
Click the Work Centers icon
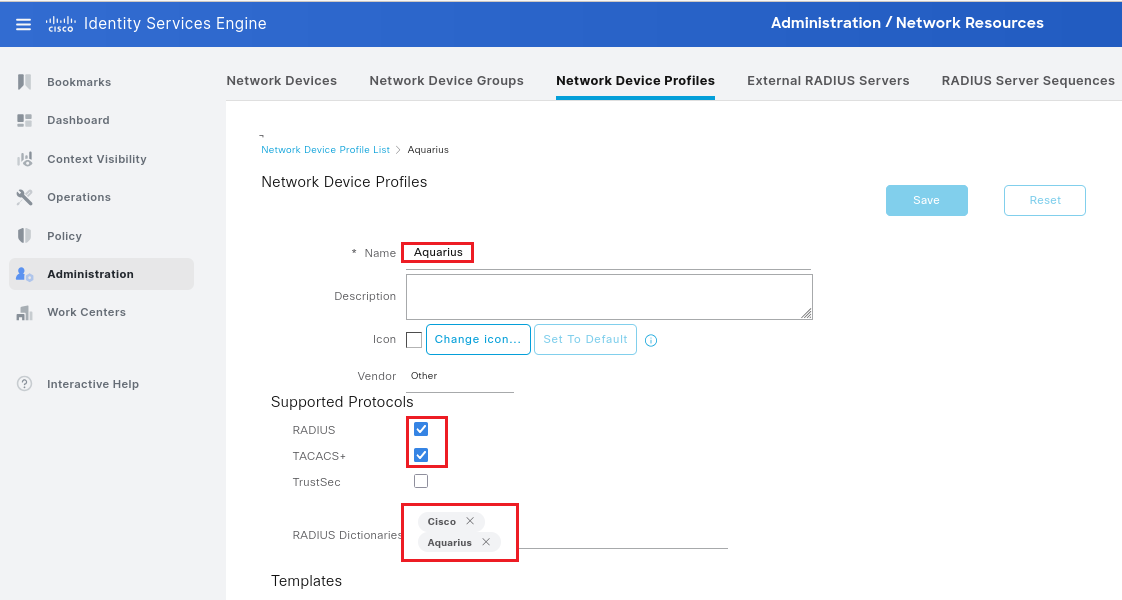tap(24, 313)
